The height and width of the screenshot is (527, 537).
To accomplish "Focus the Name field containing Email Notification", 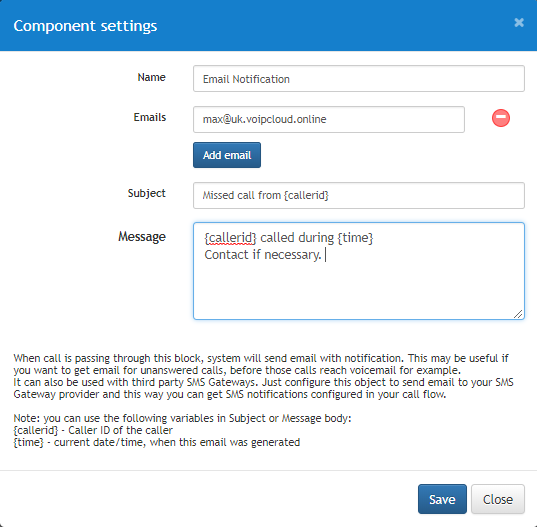I will (x=359, y=79).
